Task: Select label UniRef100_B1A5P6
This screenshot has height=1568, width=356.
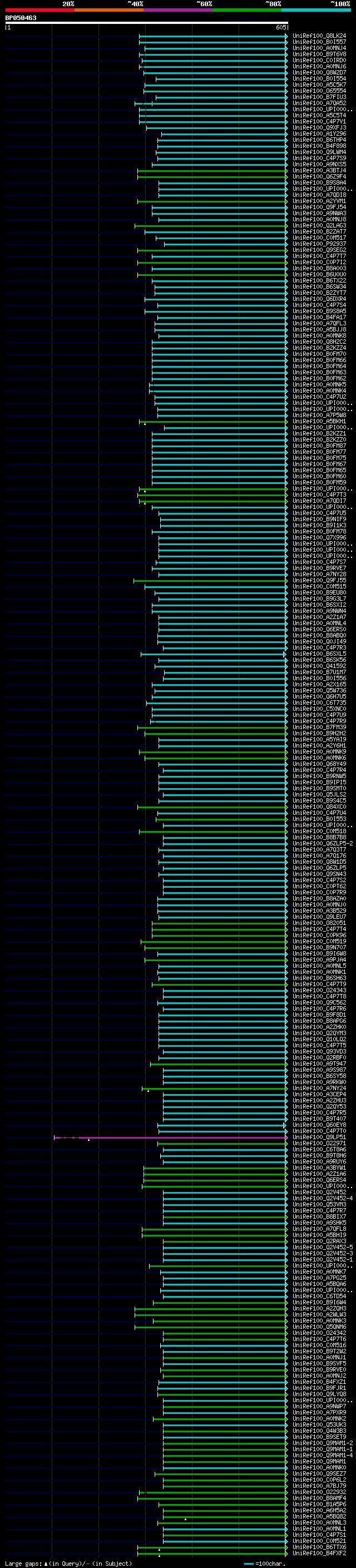Action: coord(319,1504)
